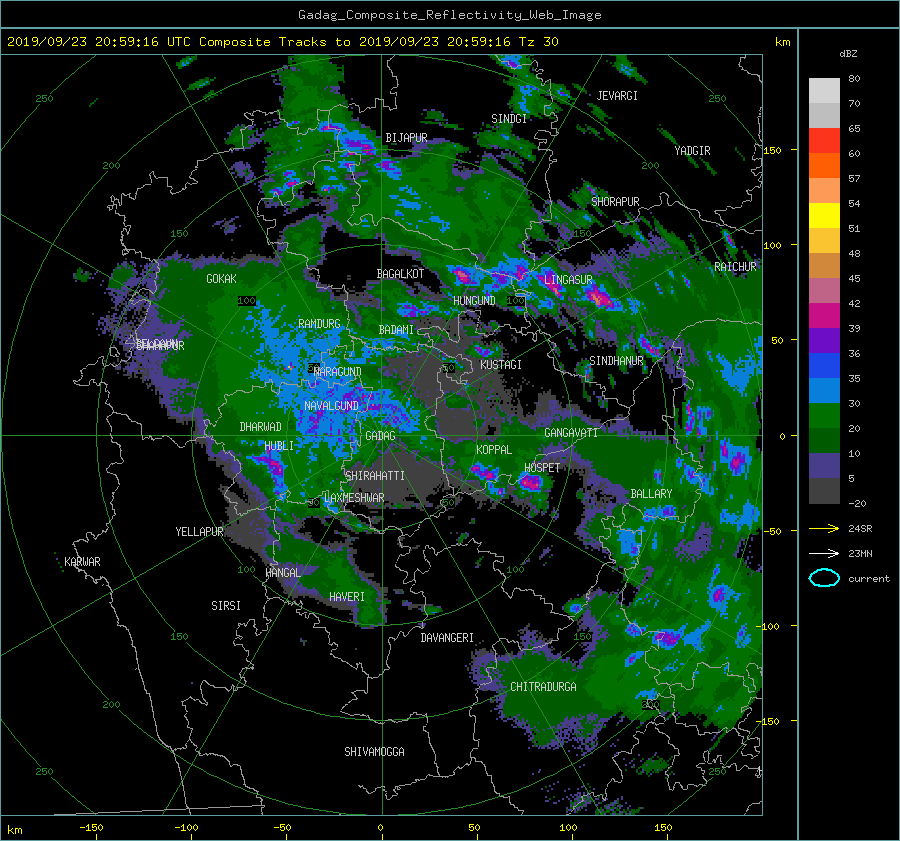Click the yellow 54 dBZ legend swatch
The image size is (900, 841).
point(824,215)
